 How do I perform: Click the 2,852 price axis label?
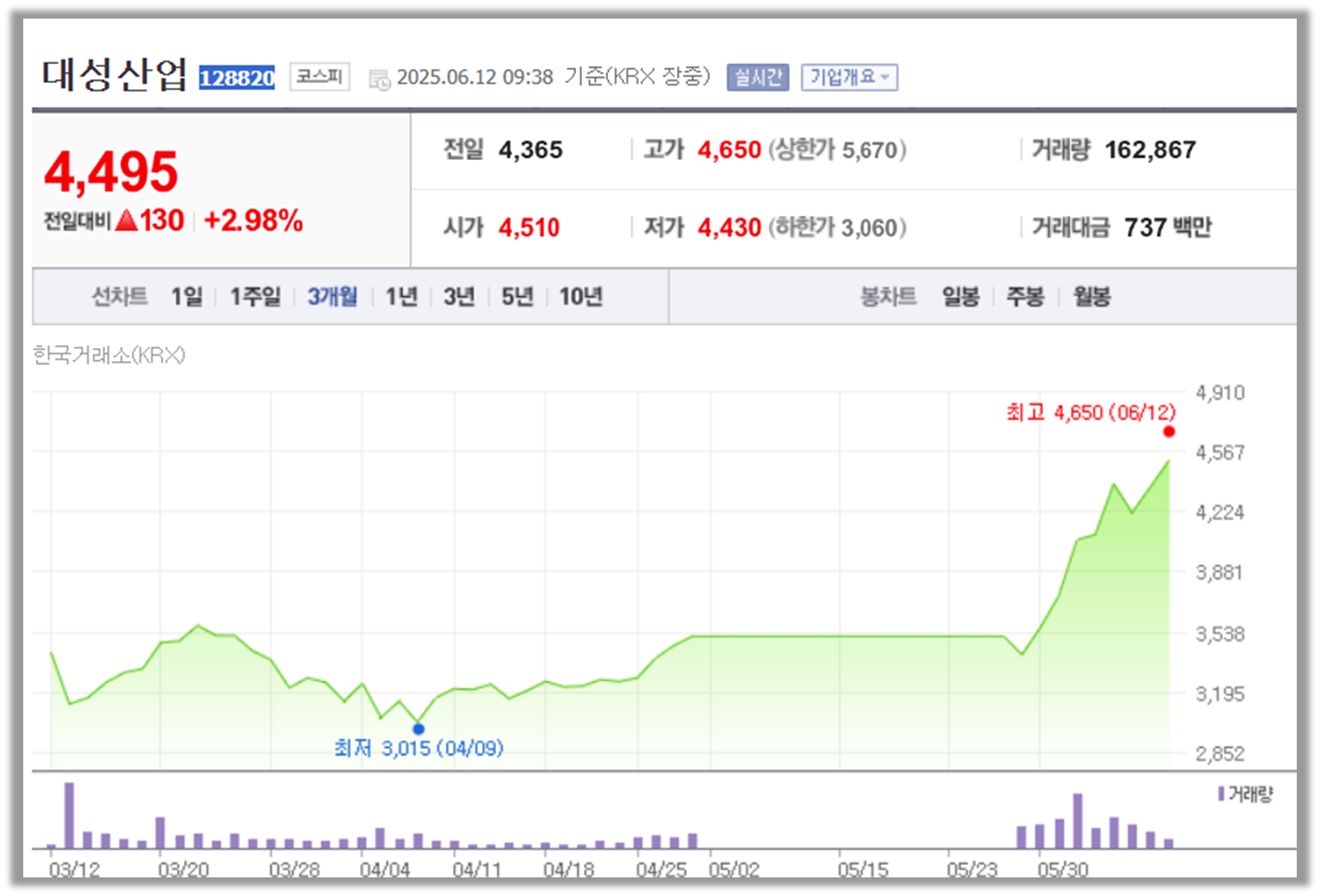(x=1220, y=754)
